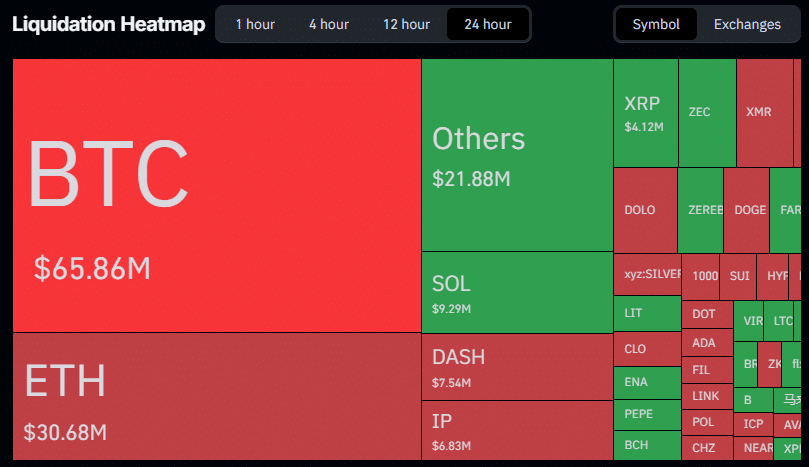The height and width of the screenshot is (467, 809).
Task: Select the IP $6.83M tile
Action: point(516,429)
